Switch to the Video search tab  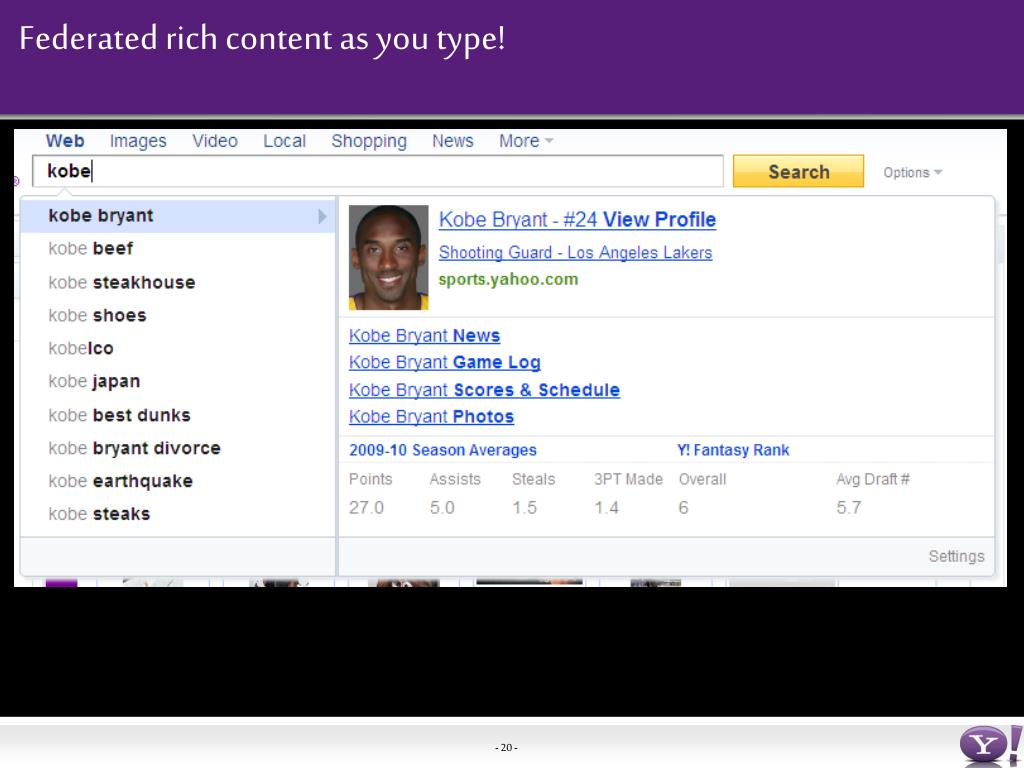pyautogui.click(x=215, y=140)
